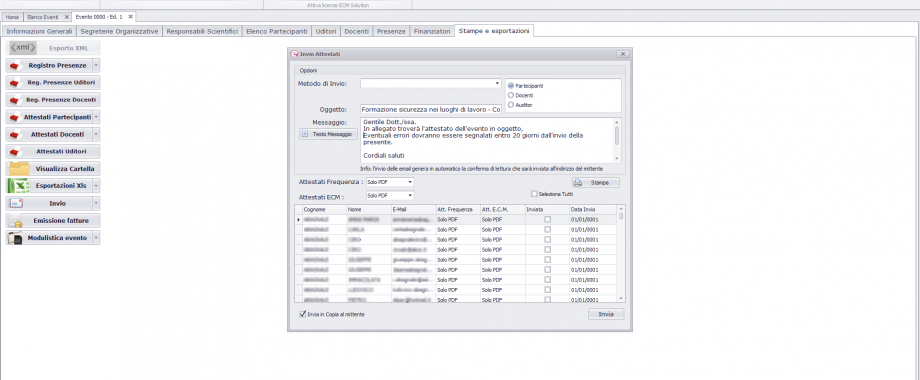This screenshot has width=920, height=380.
Task: Select the Partecipanti radio button
Action: click(x=510, y=86)
